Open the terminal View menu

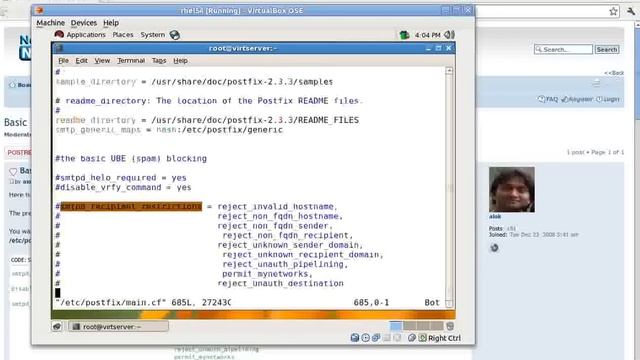[x=102, y=61]
